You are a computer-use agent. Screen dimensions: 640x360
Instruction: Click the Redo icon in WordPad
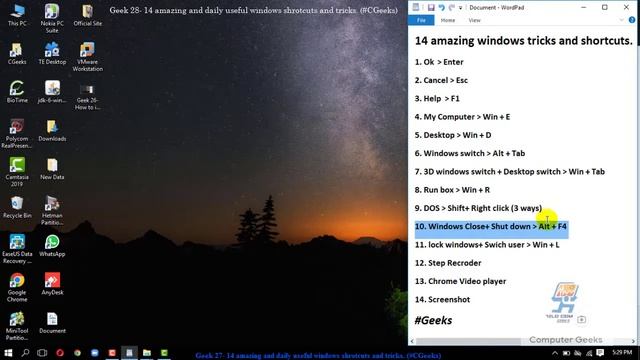click(451, 7)
